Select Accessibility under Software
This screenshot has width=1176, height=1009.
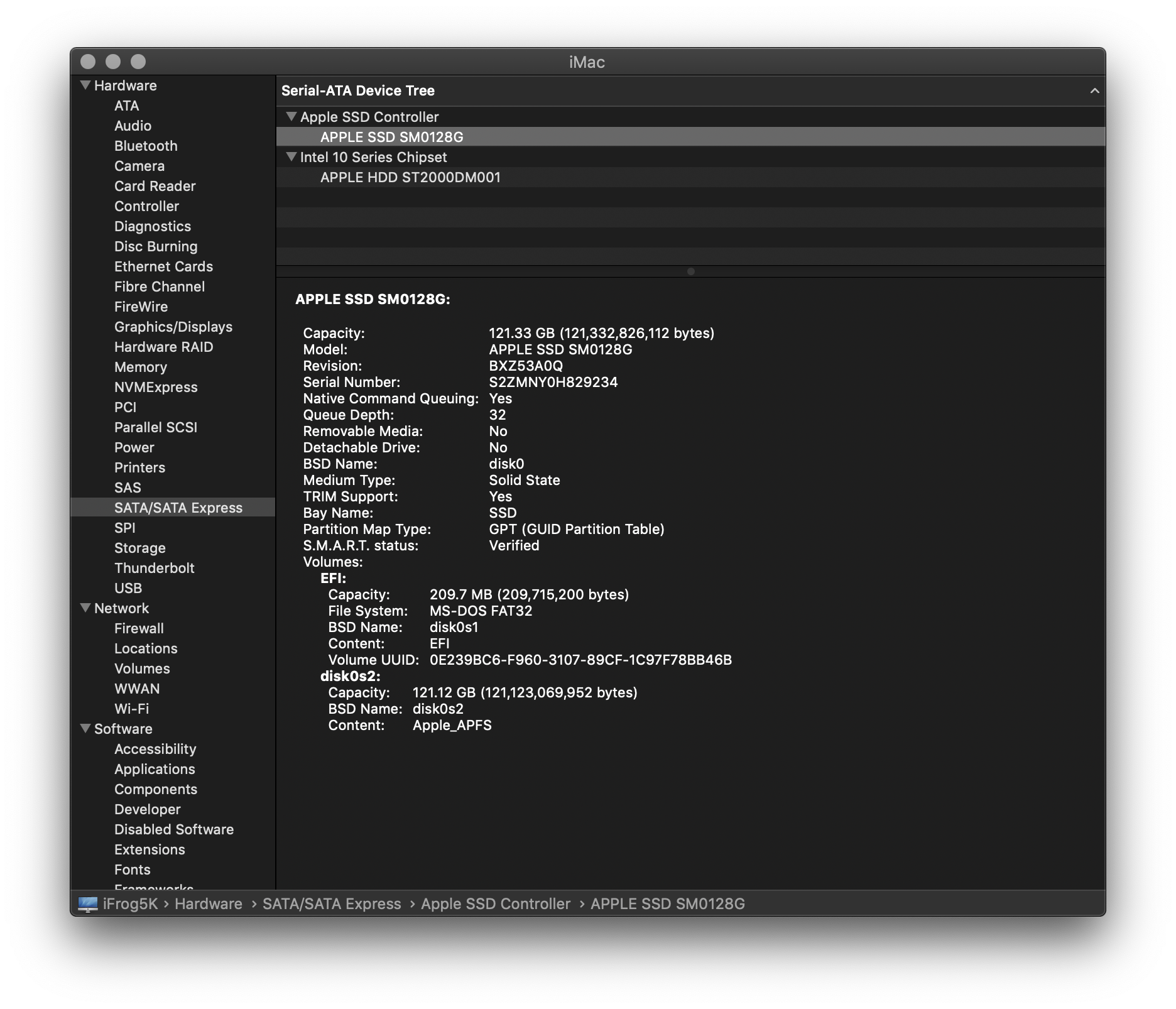(x=155, y=749)
